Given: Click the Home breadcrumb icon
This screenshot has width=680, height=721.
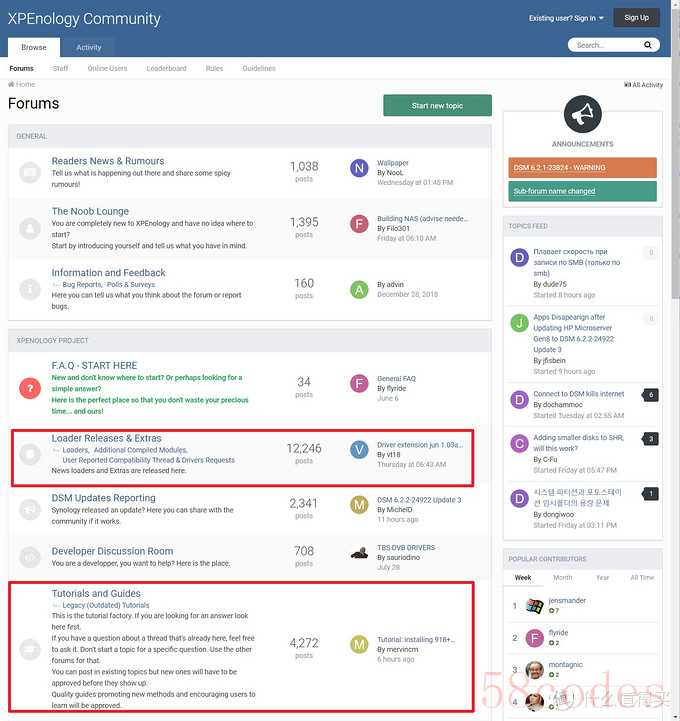Looking at the screenshot, I should coord(11,84).
